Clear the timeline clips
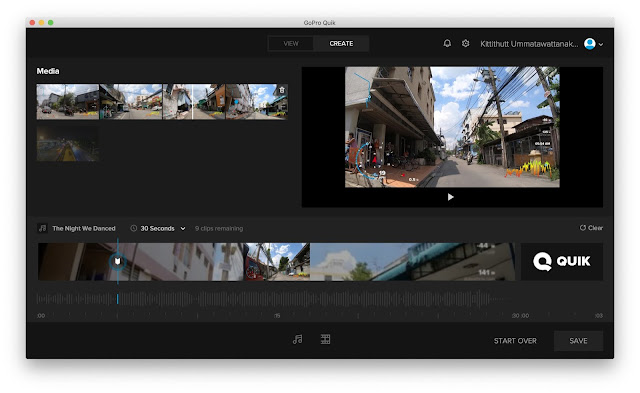The height and width of the screenshot is (393, 640). [x=591, y=228]
